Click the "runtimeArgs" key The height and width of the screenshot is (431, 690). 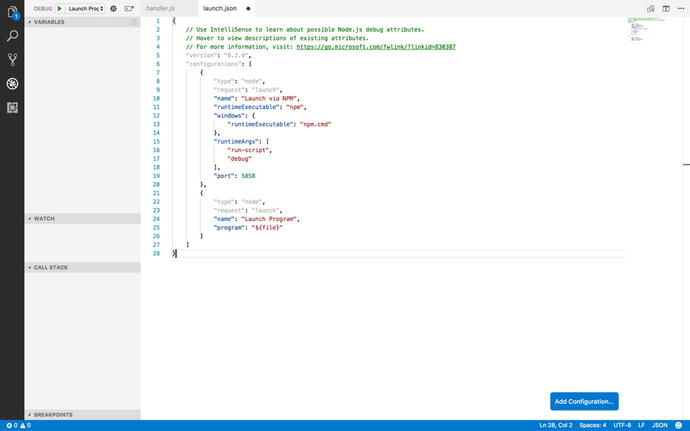pos(236,141)
